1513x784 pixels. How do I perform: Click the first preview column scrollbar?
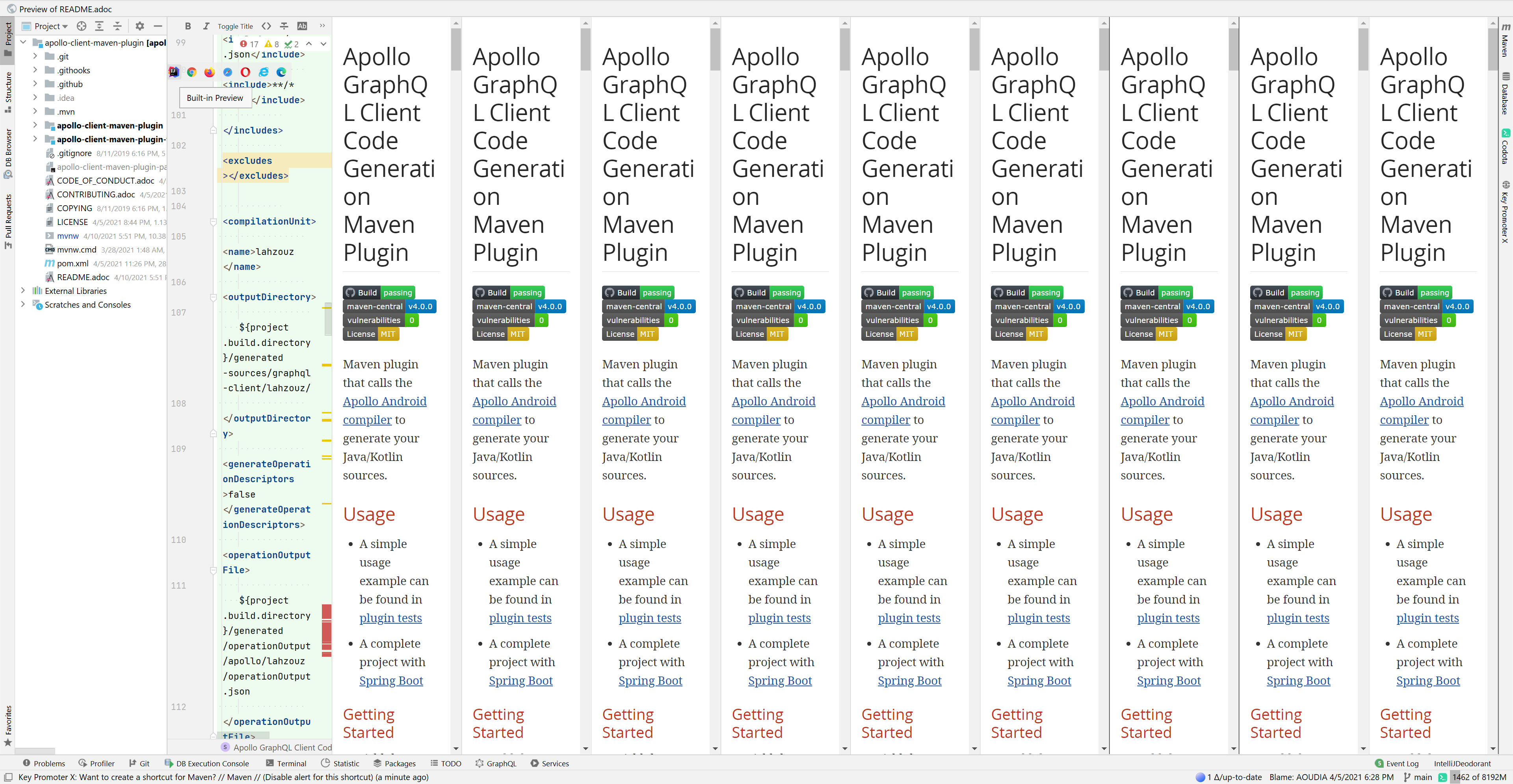tap(456, 50)
